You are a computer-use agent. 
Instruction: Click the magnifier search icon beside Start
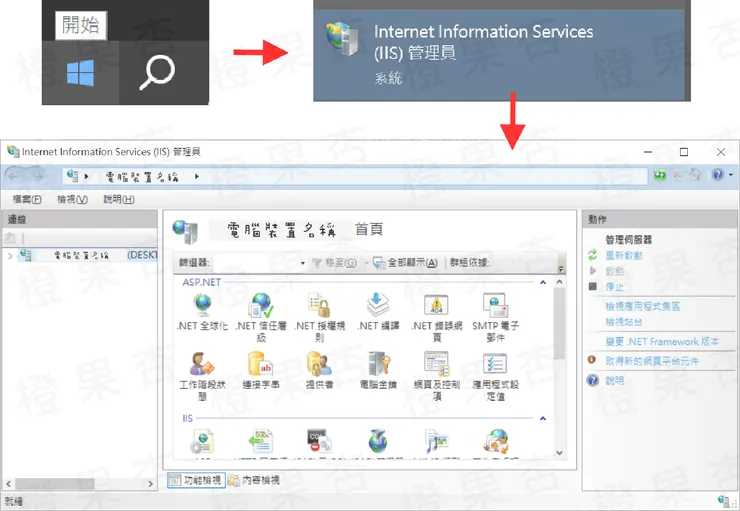pyautogui.click(x=157, y=73)
